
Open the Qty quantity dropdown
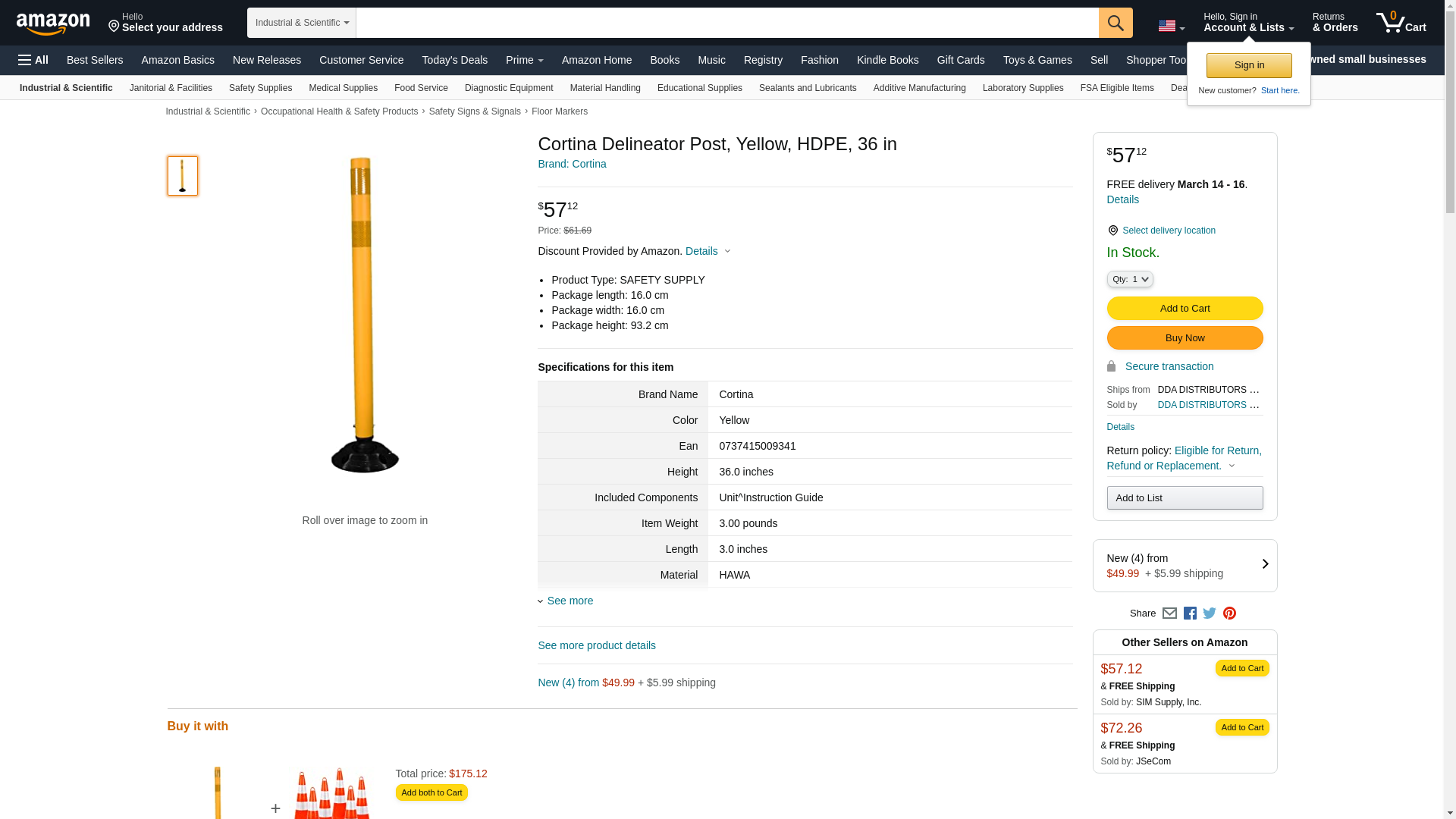tap(1129, 280)
